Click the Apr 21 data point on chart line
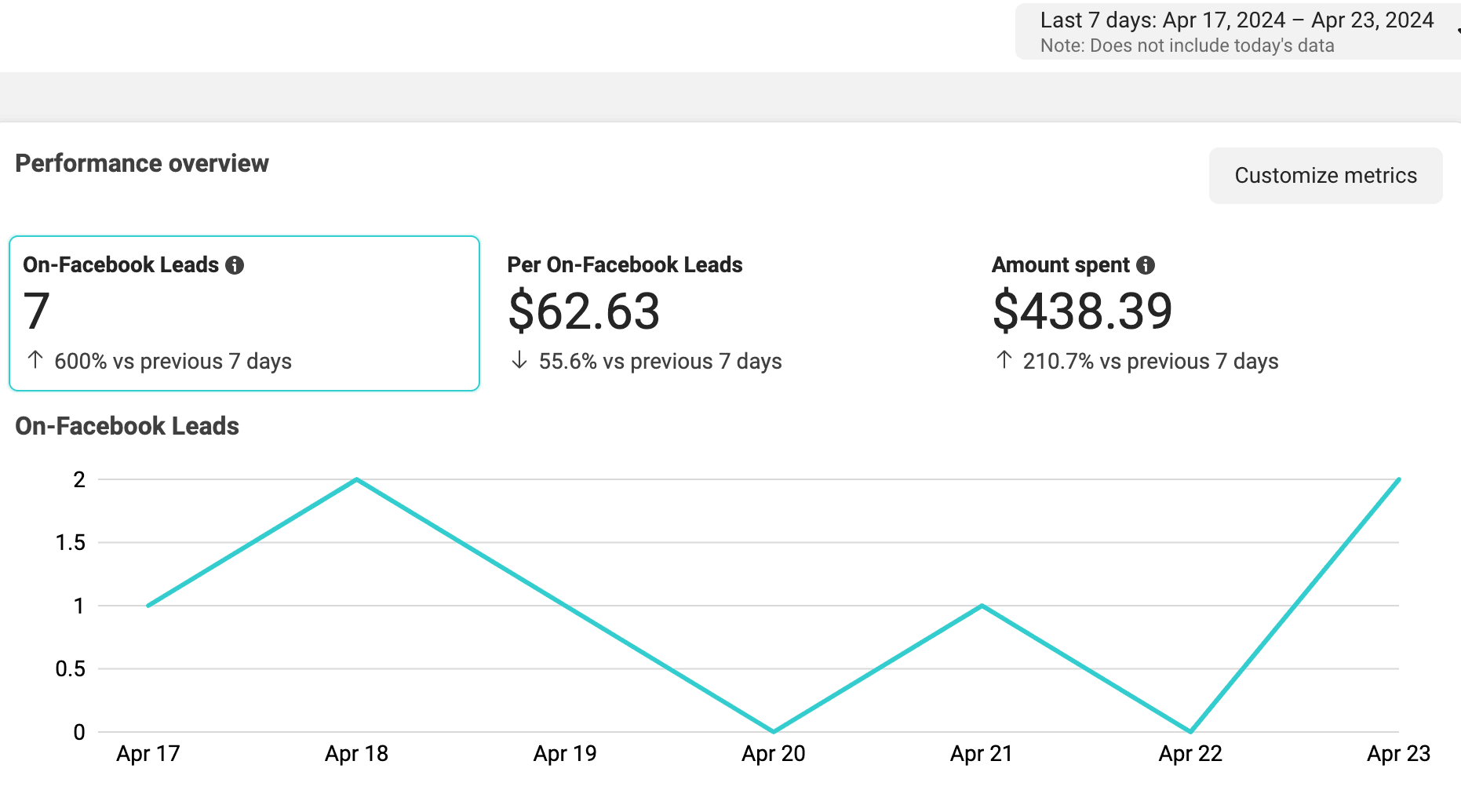Viewport: 1461px width, 812px height. pos(982,606)
